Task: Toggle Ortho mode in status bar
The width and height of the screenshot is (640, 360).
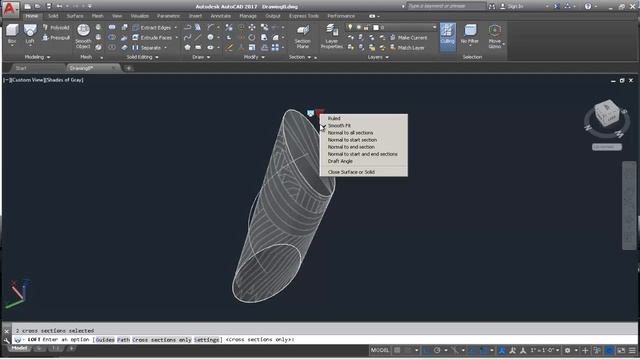Action: (427, 350)
